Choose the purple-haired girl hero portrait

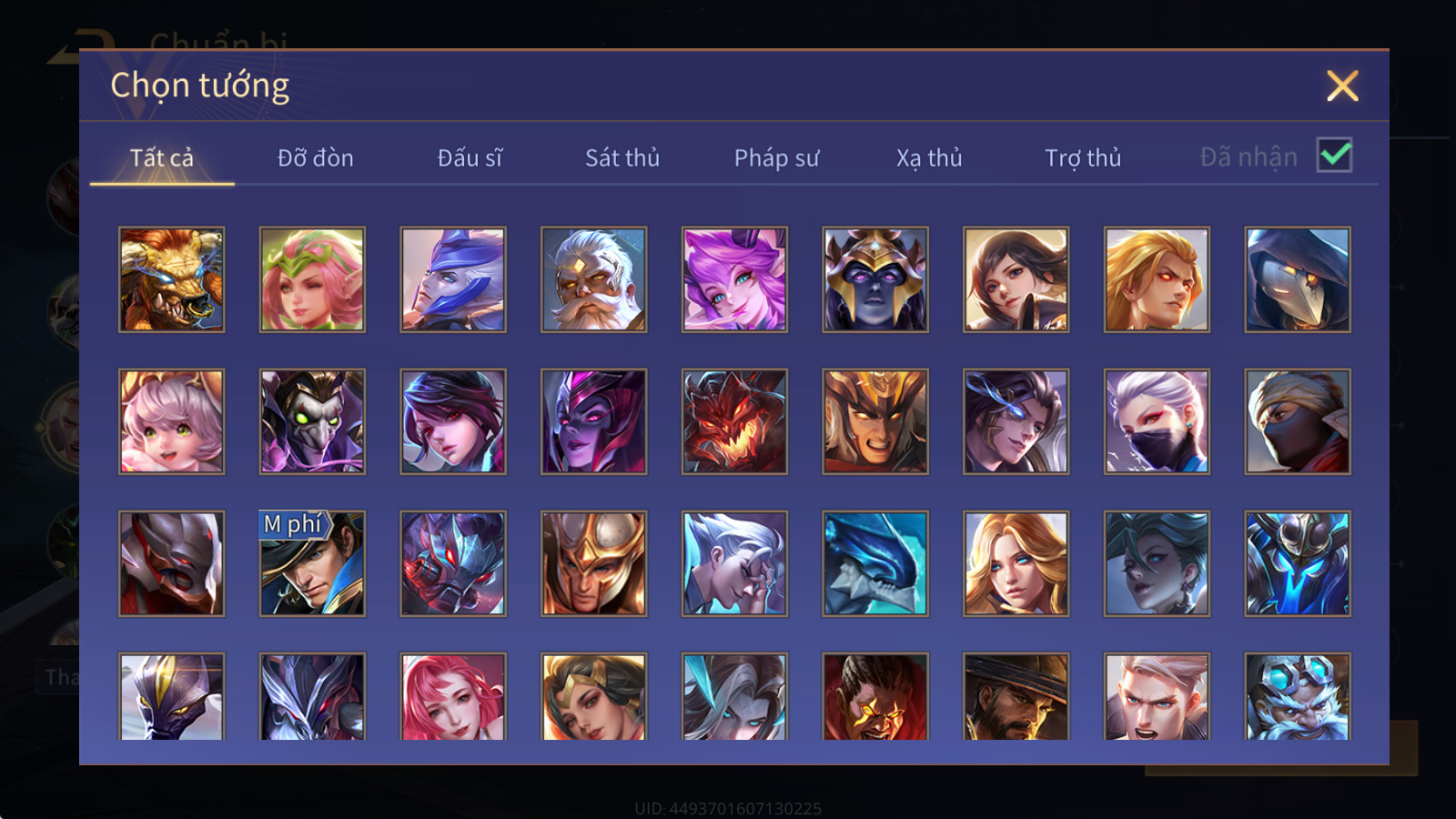point(734,279)
